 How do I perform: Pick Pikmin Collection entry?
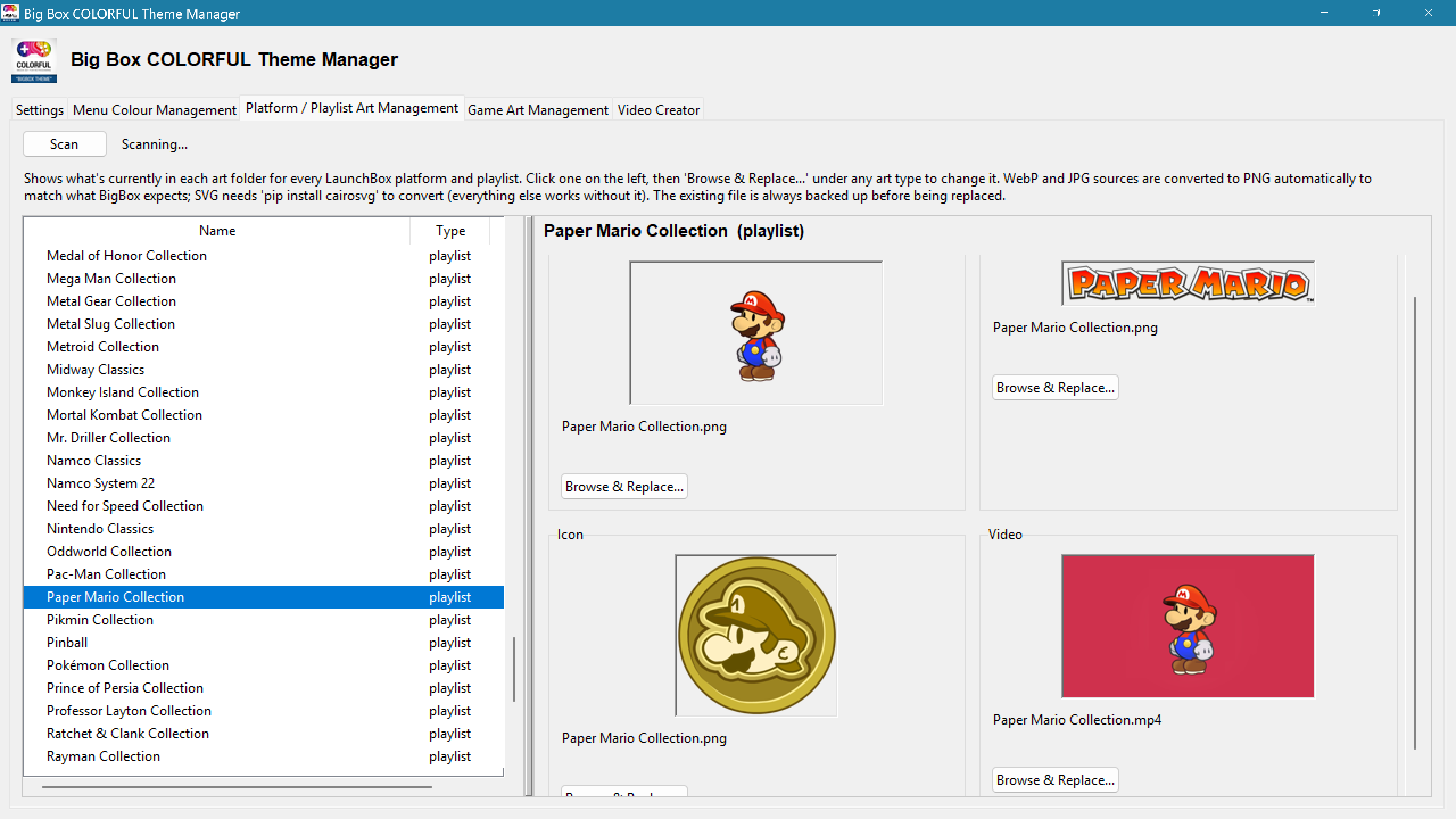click(264, 620)
